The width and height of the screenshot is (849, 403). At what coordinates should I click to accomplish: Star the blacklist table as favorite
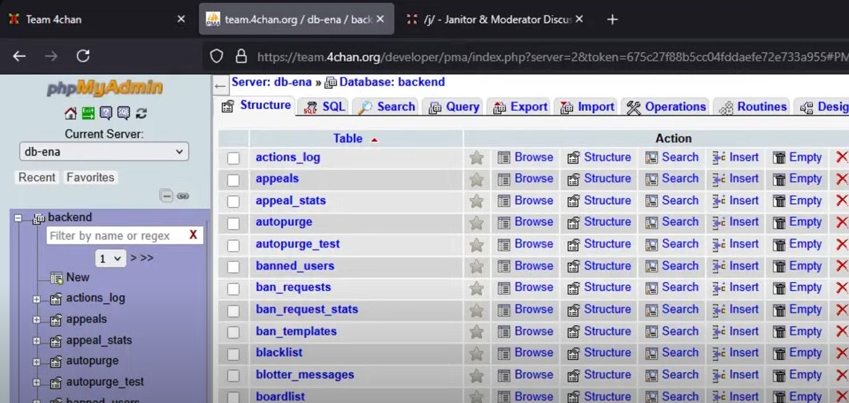[x=476, y=354]
